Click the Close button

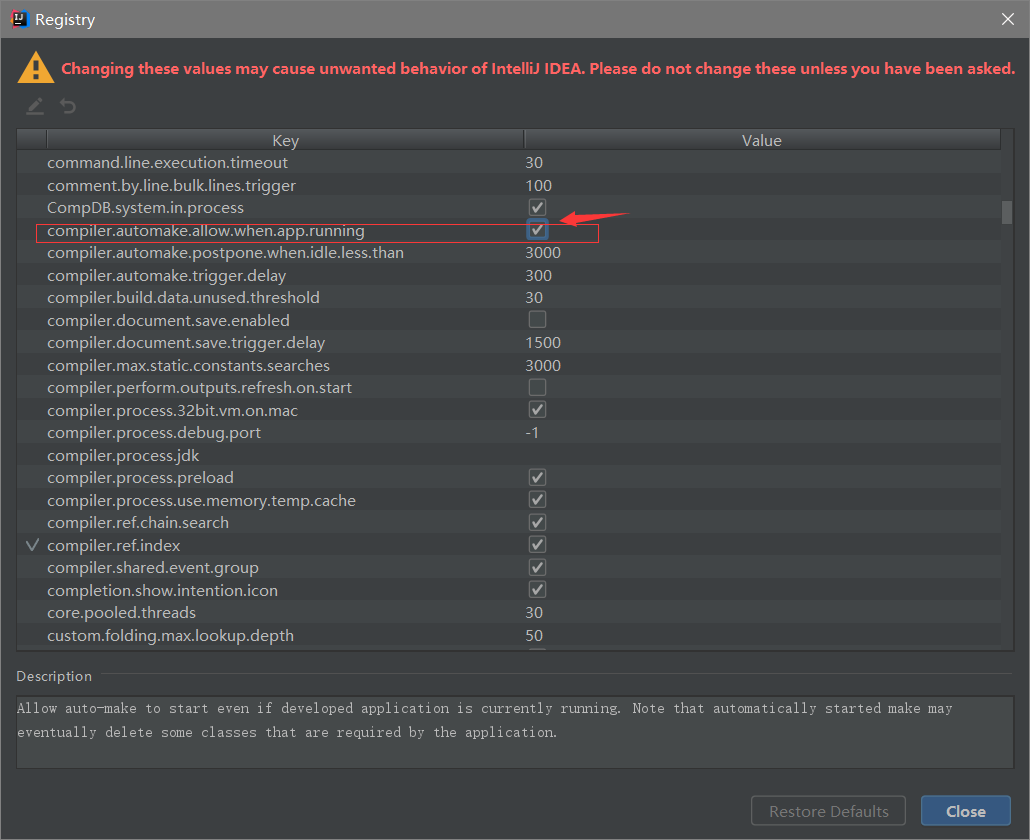click(x=966, y=811)
